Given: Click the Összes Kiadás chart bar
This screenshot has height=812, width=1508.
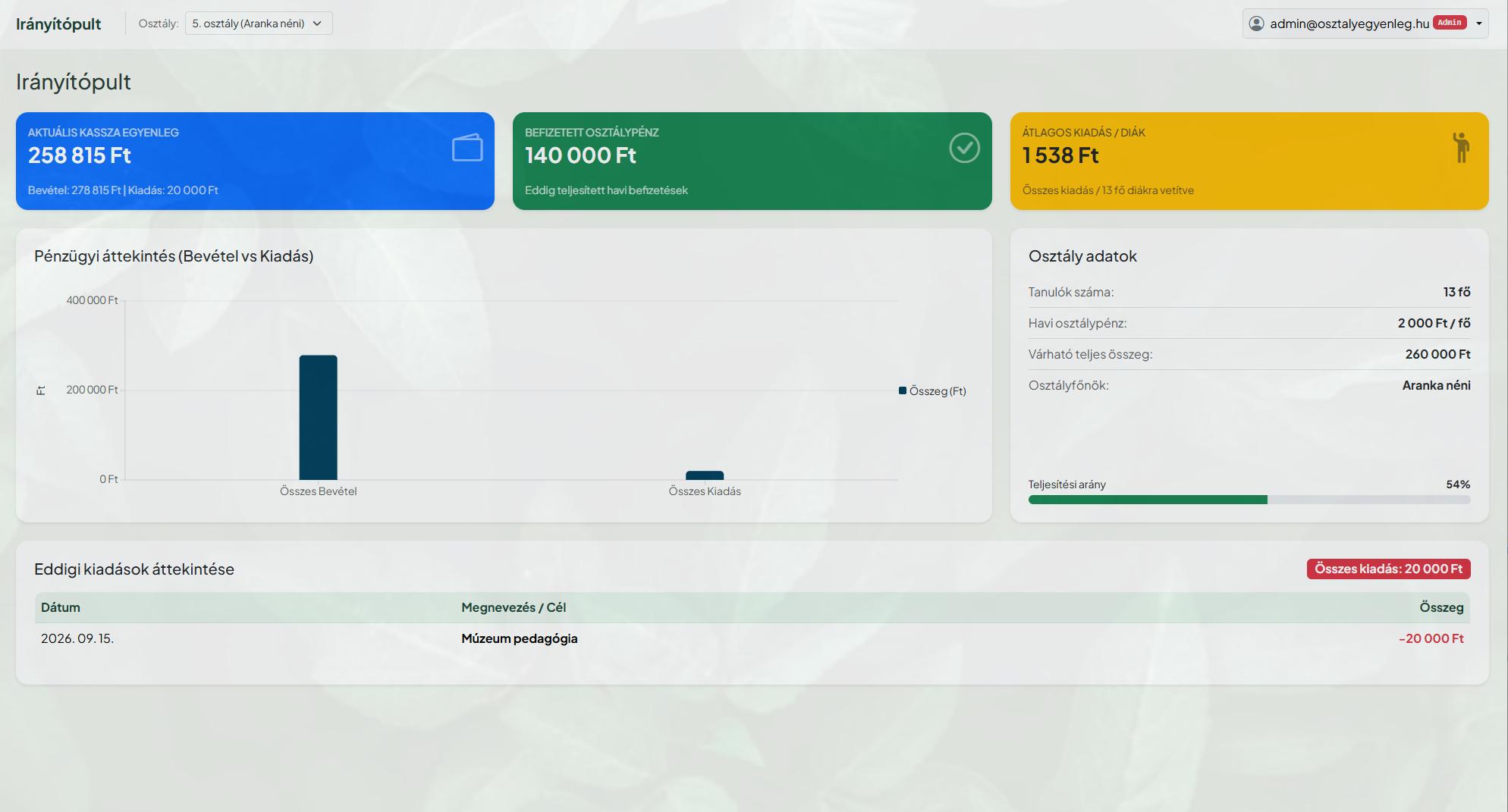Looking at the screenshot, I should (x=705, y=475).
